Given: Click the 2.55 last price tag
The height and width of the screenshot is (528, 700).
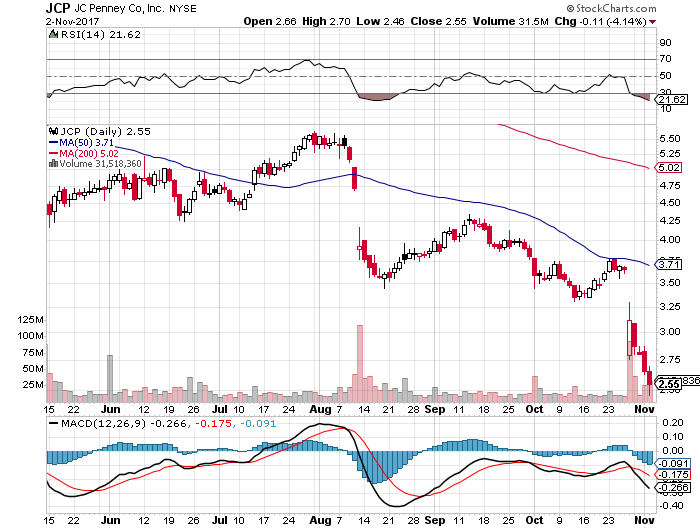Looking at the screenshot, I should (665, 383).
